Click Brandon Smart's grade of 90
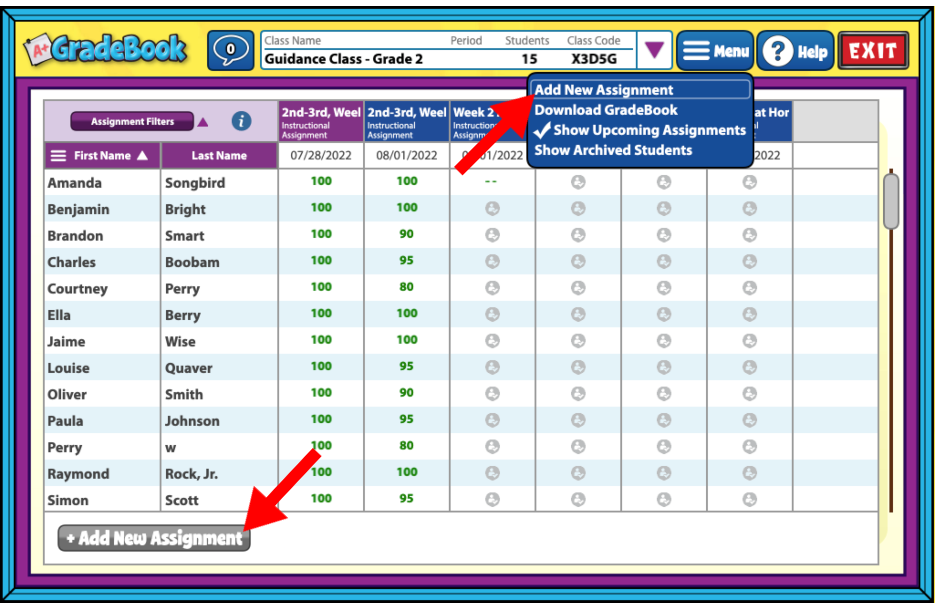This screenshot has width=935, height=609. click(407, 234)
